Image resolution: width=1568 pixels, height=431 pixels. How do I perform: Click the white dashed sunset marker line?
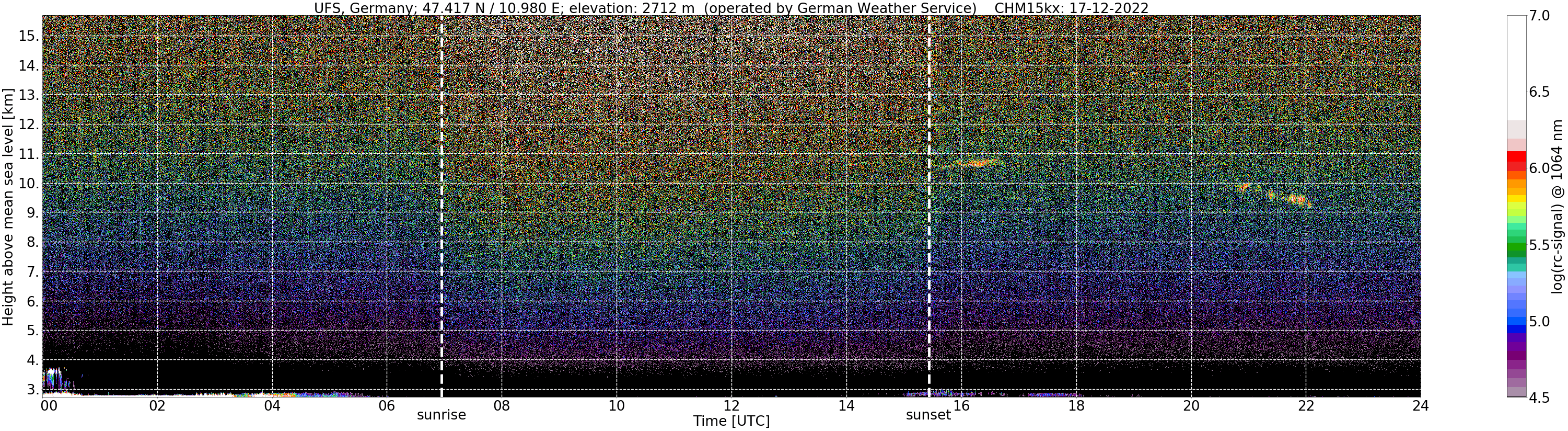coord(929,206)
